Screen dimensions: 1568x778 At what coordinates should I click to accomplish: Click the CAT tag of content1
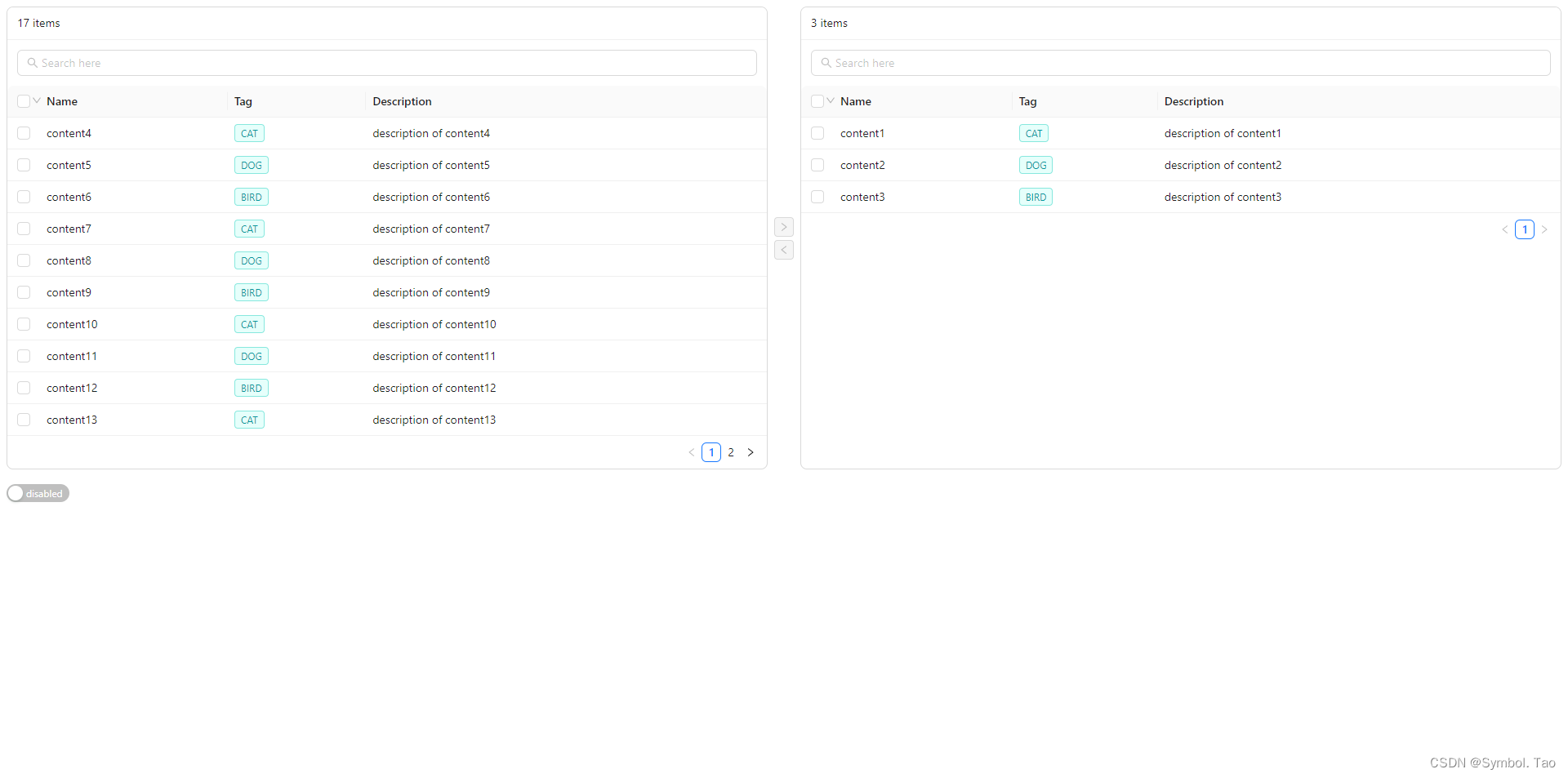point(1034,133)
